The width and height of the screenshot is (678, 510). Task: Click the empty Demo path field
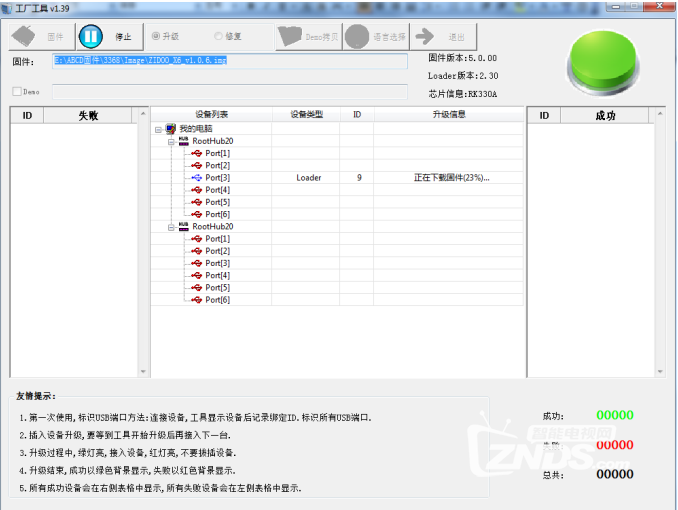(x=230, y=92)
